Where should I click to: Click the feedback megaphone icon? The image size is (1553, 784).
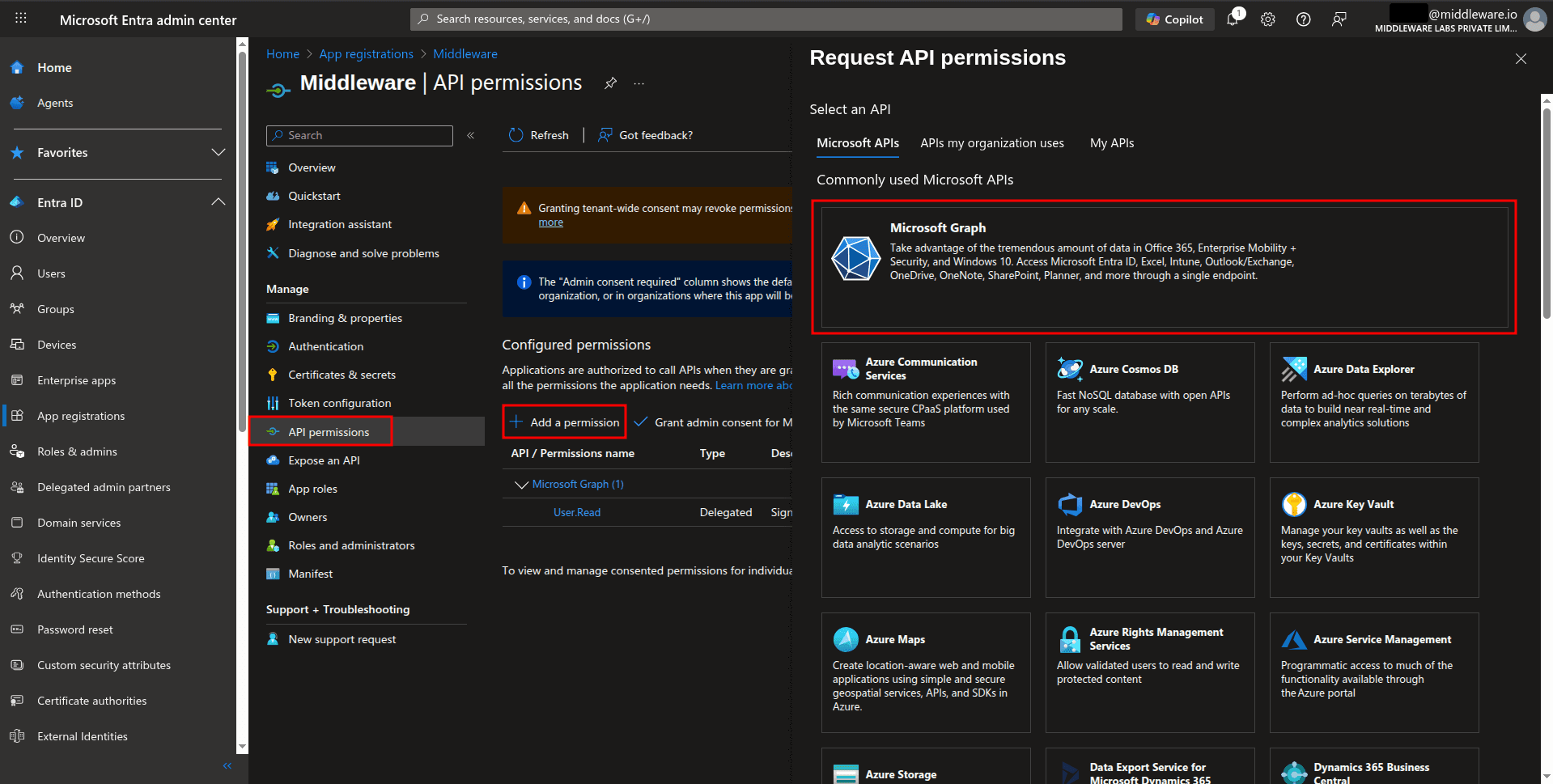pyautogui.click(x=1339, y=19)
